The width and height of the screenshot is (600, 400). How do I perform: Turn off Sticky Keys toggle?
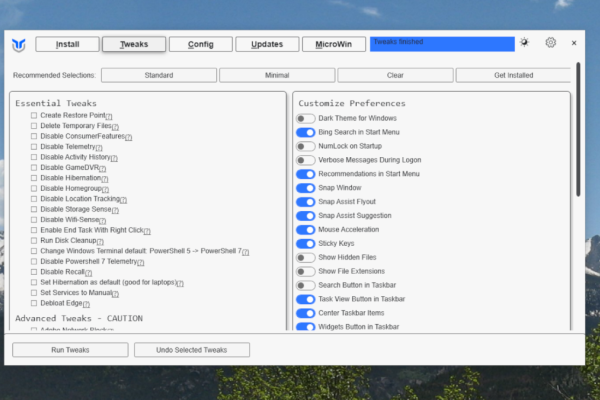[305, 243]
